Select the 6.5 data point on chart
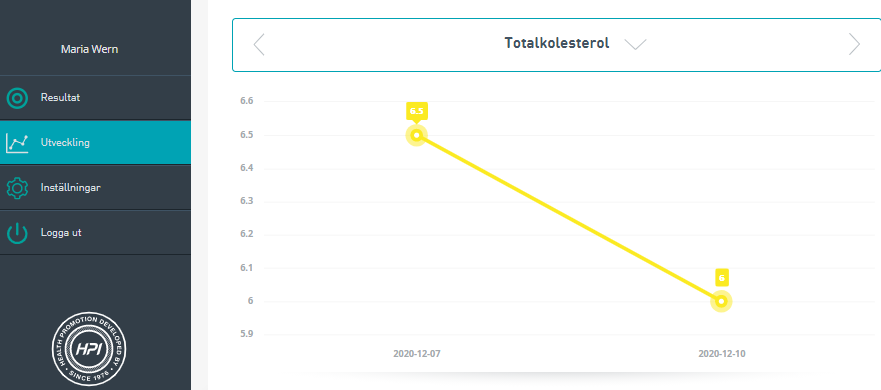Screen dimensions: 881x390 416,135
